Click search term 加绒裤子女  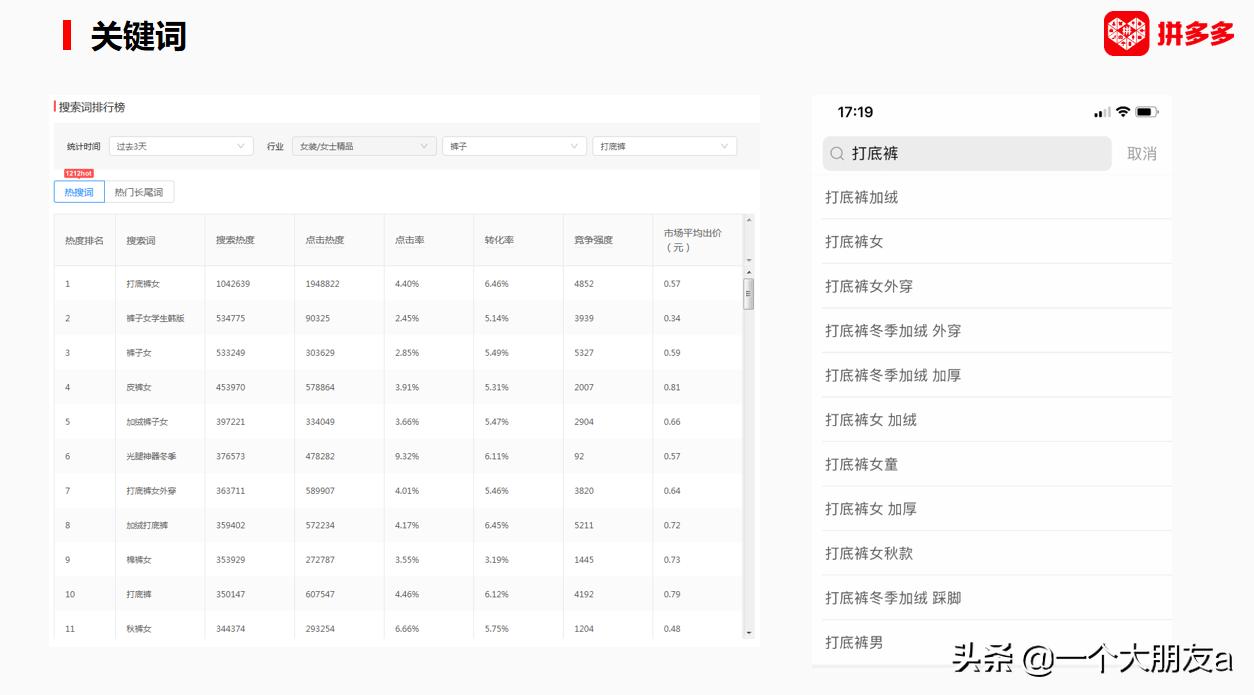[x=147, y=422]
